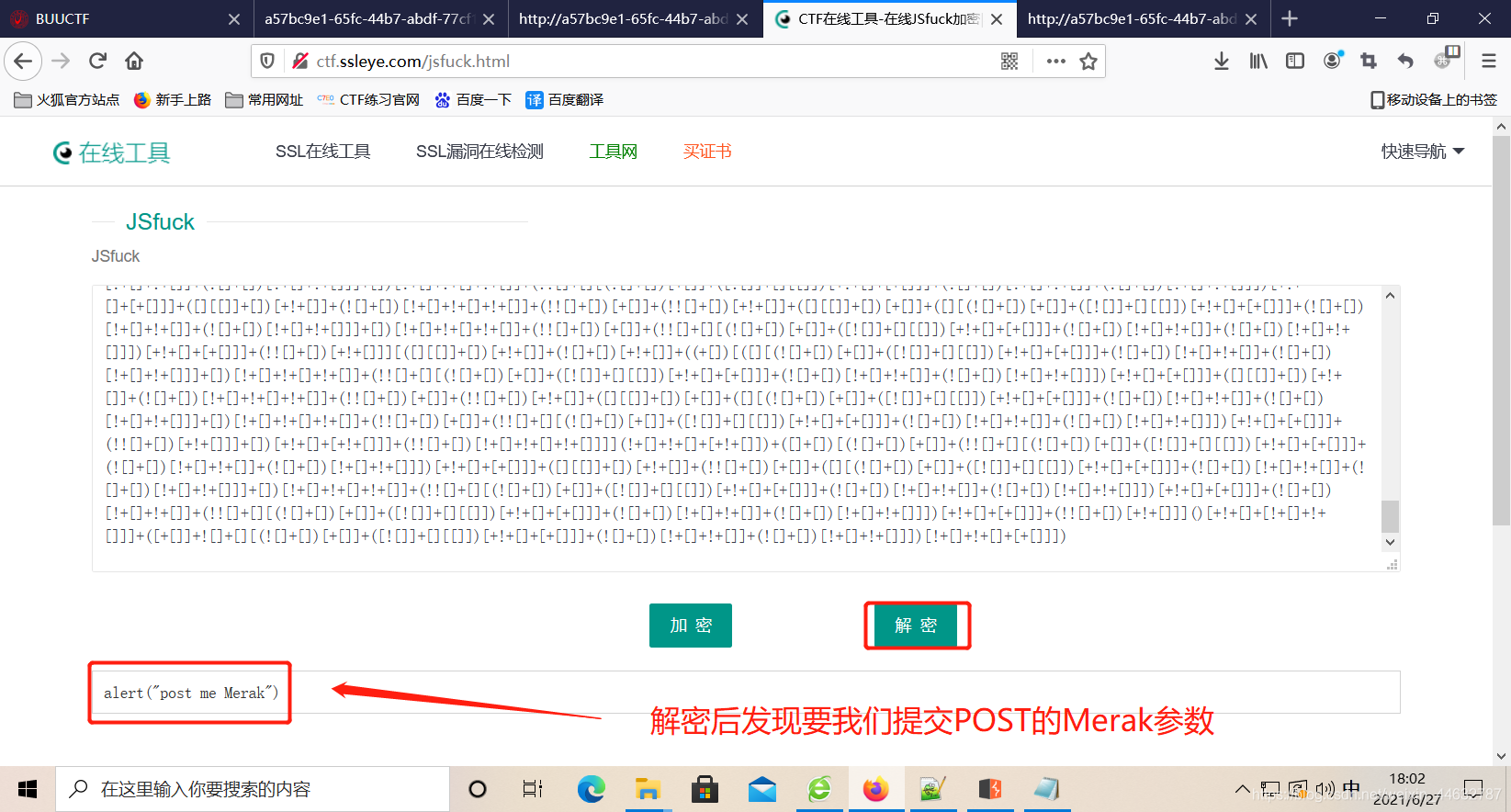The image size is (1511, 812).
Task: Open 百度一下 bookmark
Action: click(473, 100)
